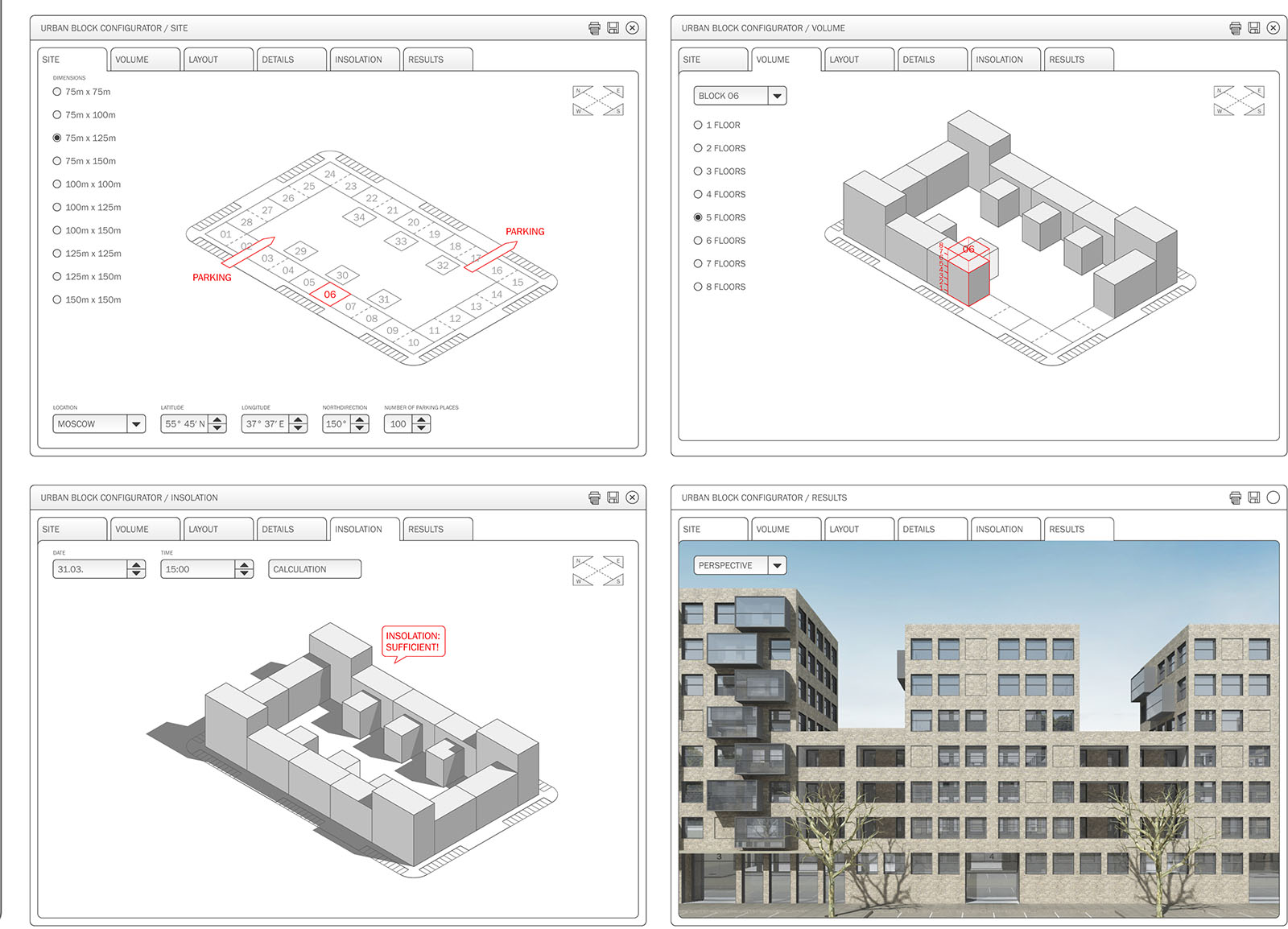Viewport: 1288px width, 929px height.
Task: Open the DETAILS tab in the Results window
Action: point(931,530)
